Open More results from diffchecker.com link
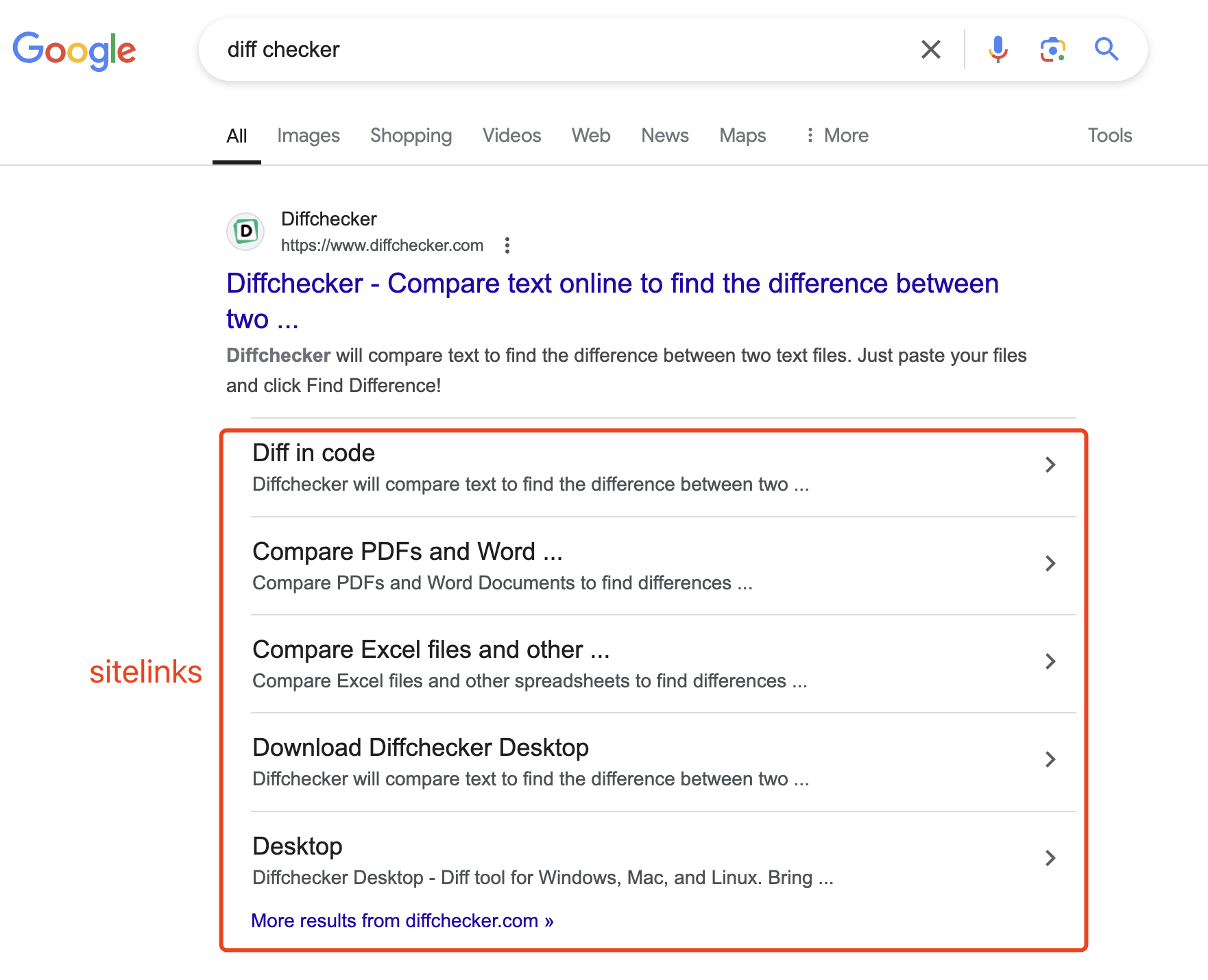Image resolution: width=1208 pixels, height=980 pixels. 402,920
